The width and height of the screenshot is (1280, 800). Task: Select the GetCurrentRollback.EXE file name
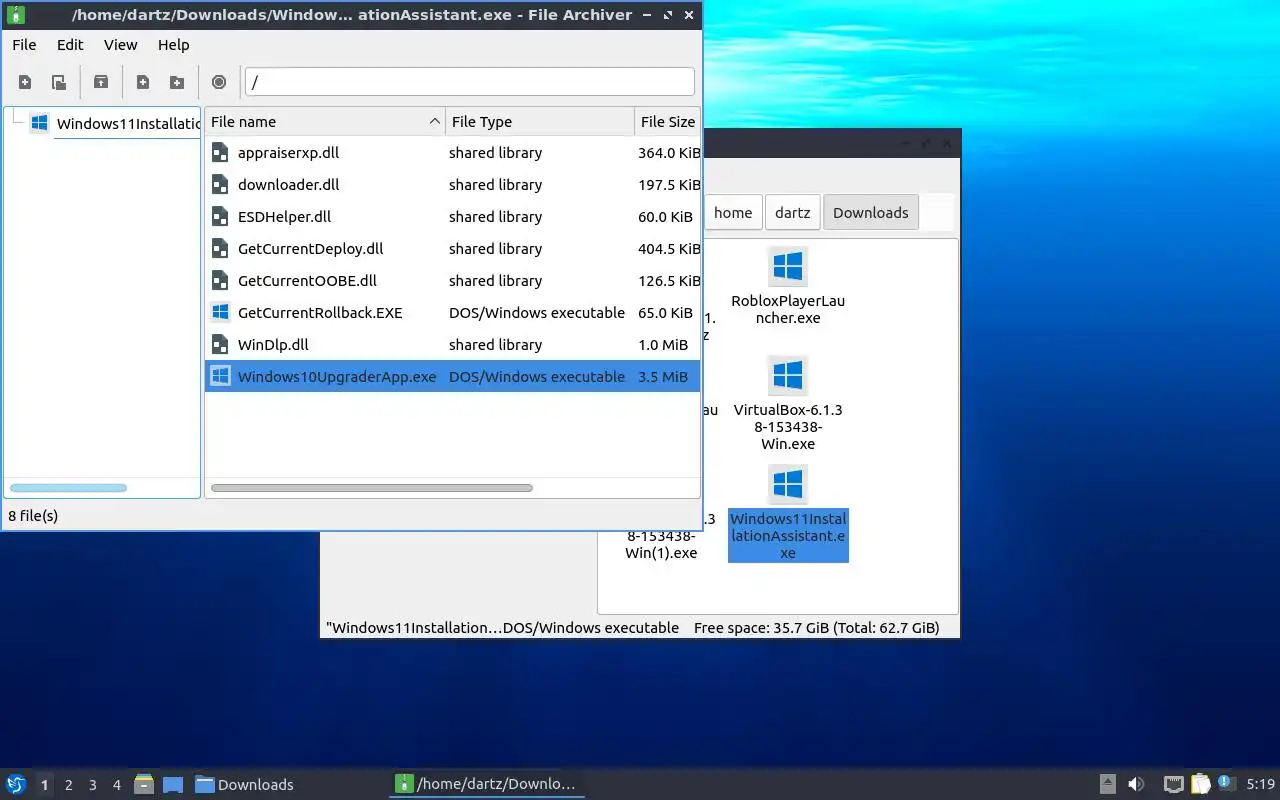click(x=320, y=313)
